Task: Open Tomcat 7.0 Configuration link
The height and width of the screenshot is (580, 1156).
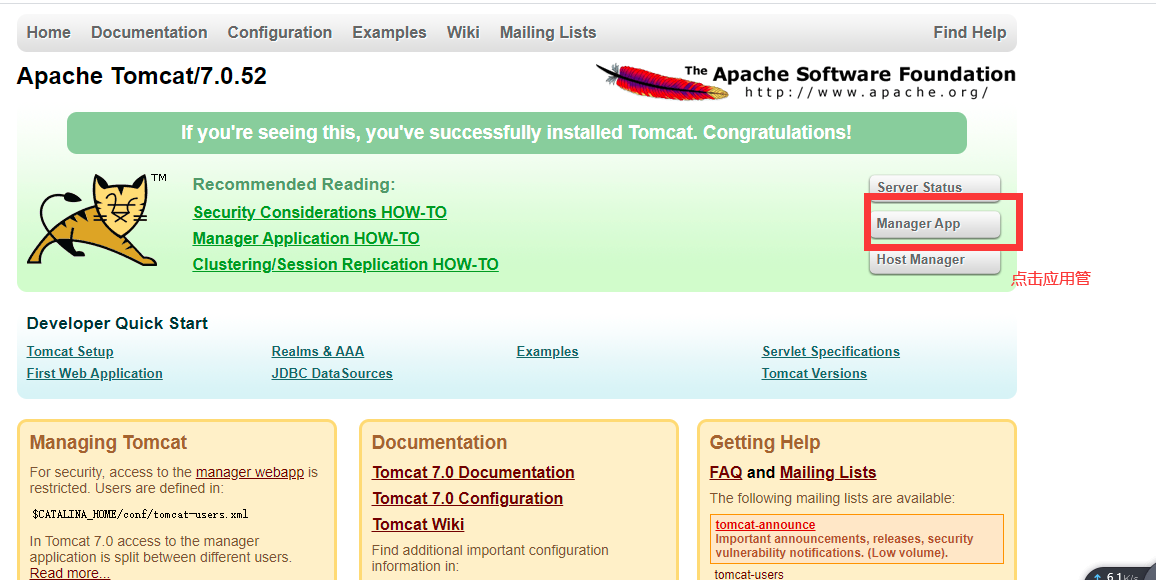Action: click(x=467, y=499)
